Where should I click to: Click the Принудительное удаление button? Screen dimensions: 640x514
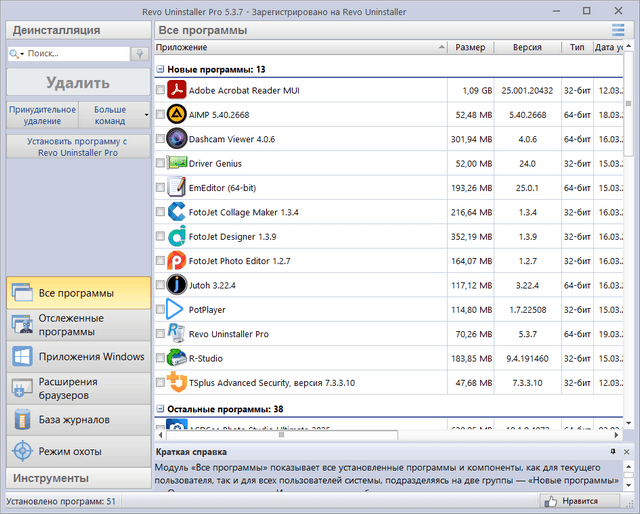click(42, 115)
